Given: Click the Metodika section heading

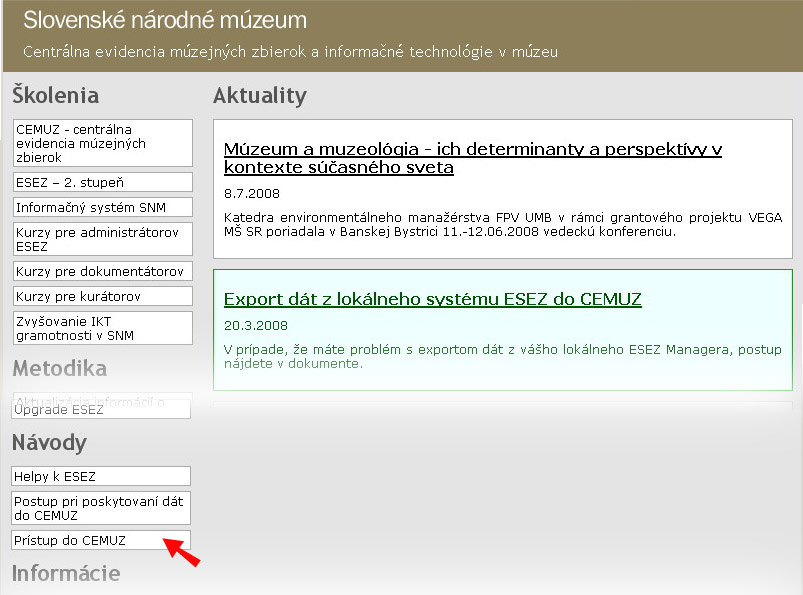Looking at the screenshot, I should pyautogui.click(x=59, y=368).
